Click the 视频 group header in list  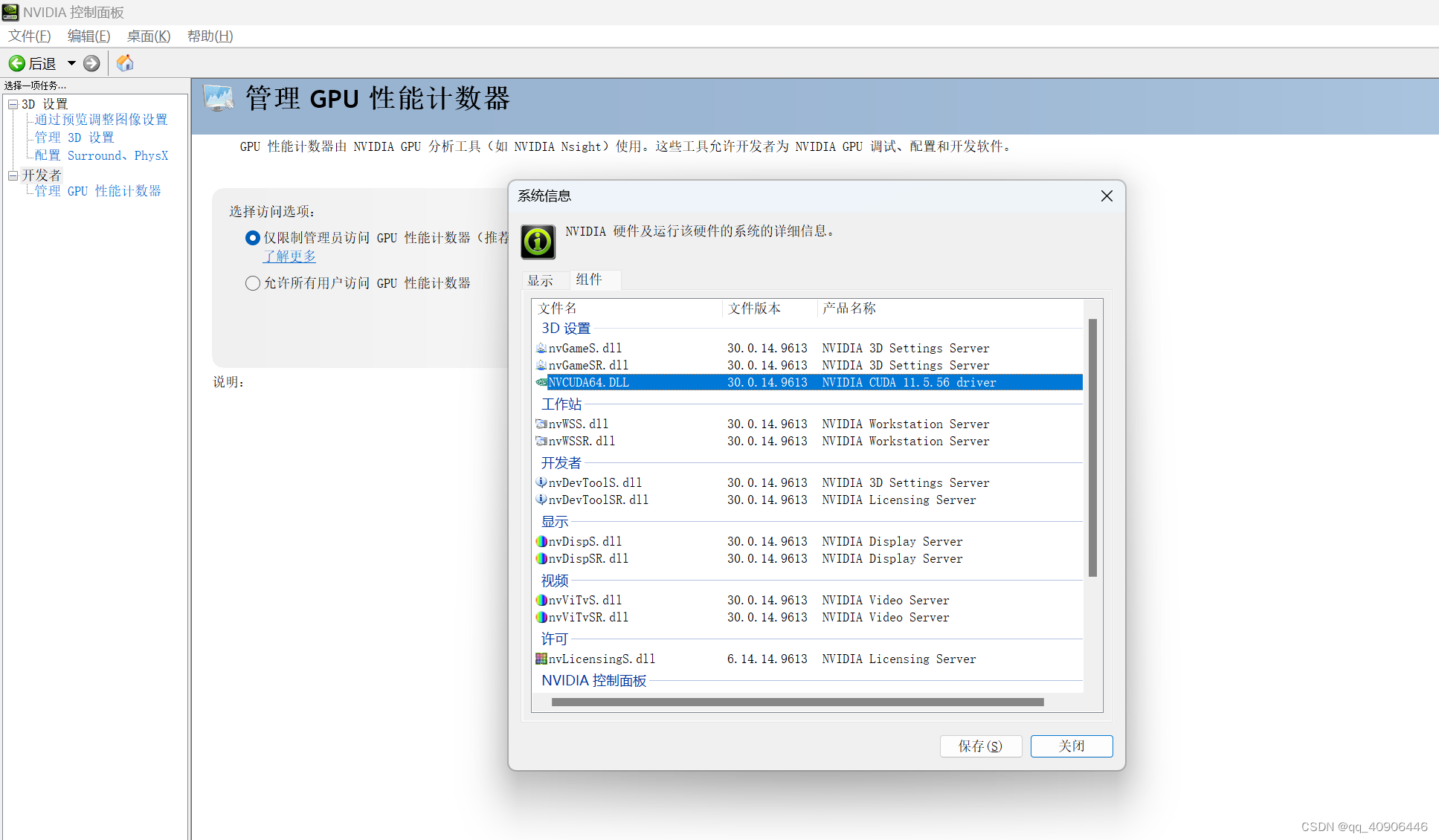(555, 580)
